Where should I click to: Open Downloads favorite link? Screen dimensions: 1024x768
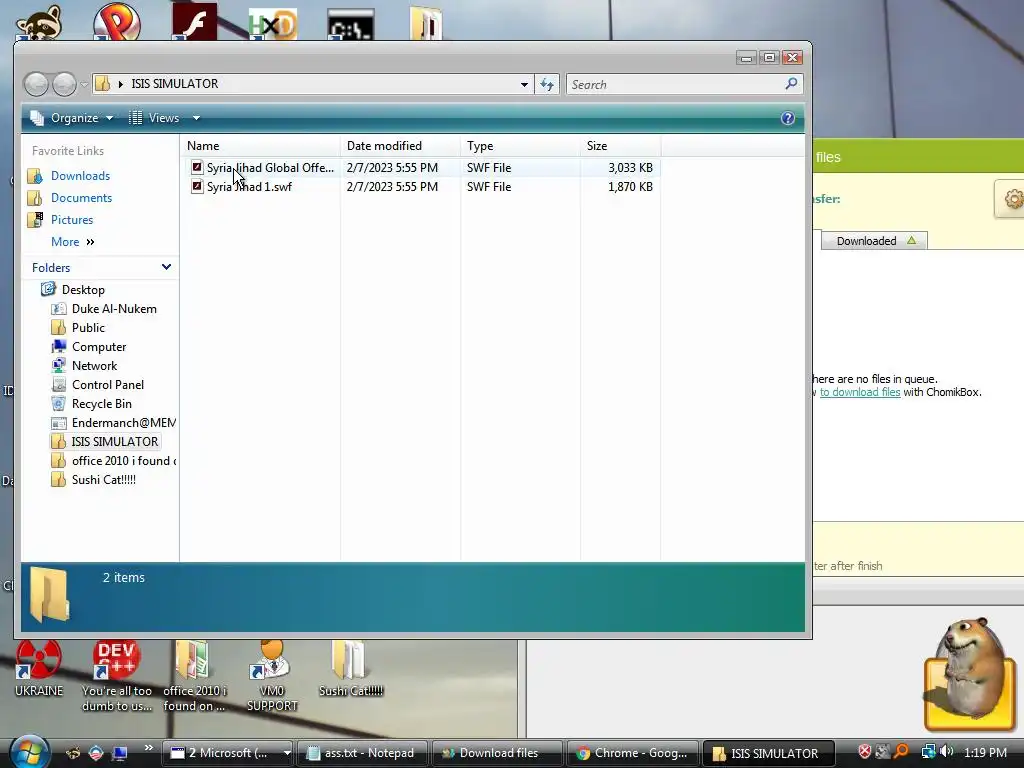69,176
